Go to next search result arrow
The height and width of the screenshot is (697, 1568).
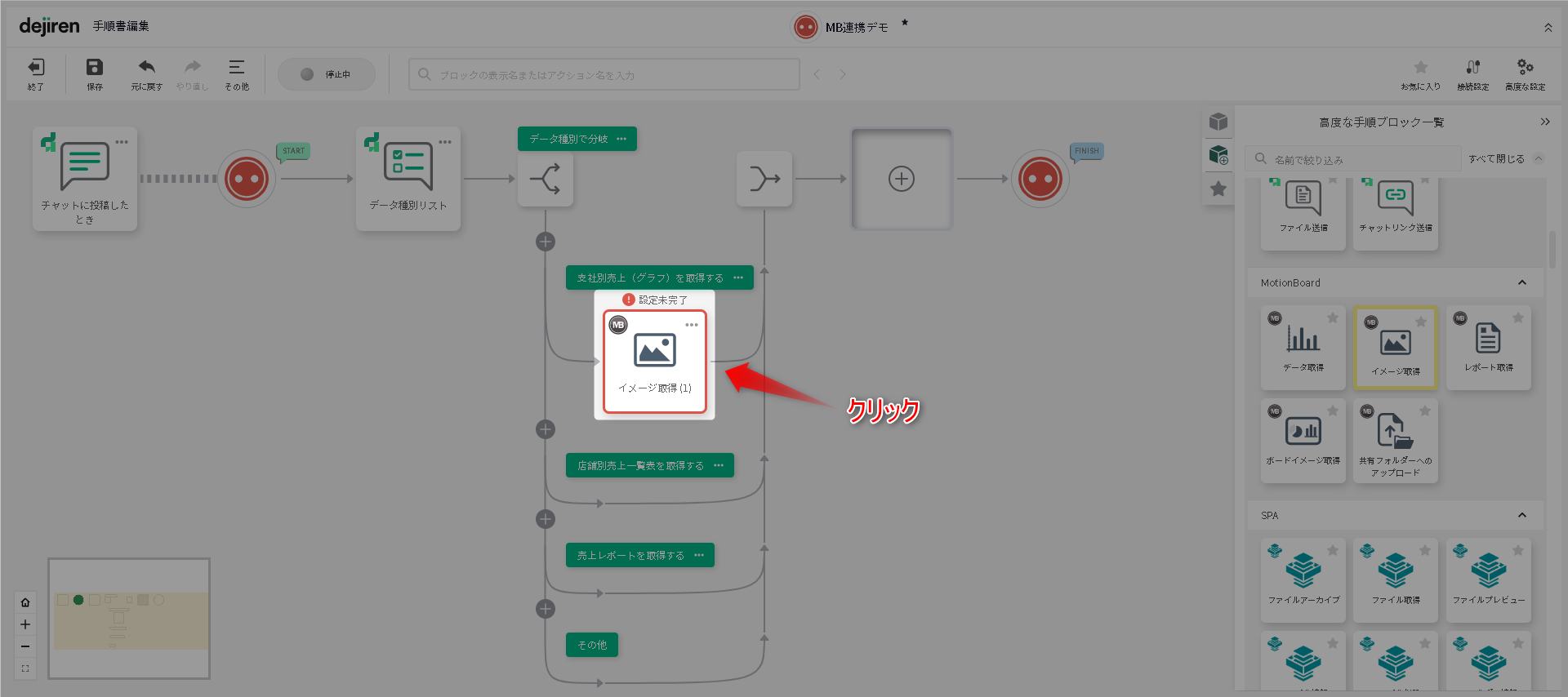point(843,74)
